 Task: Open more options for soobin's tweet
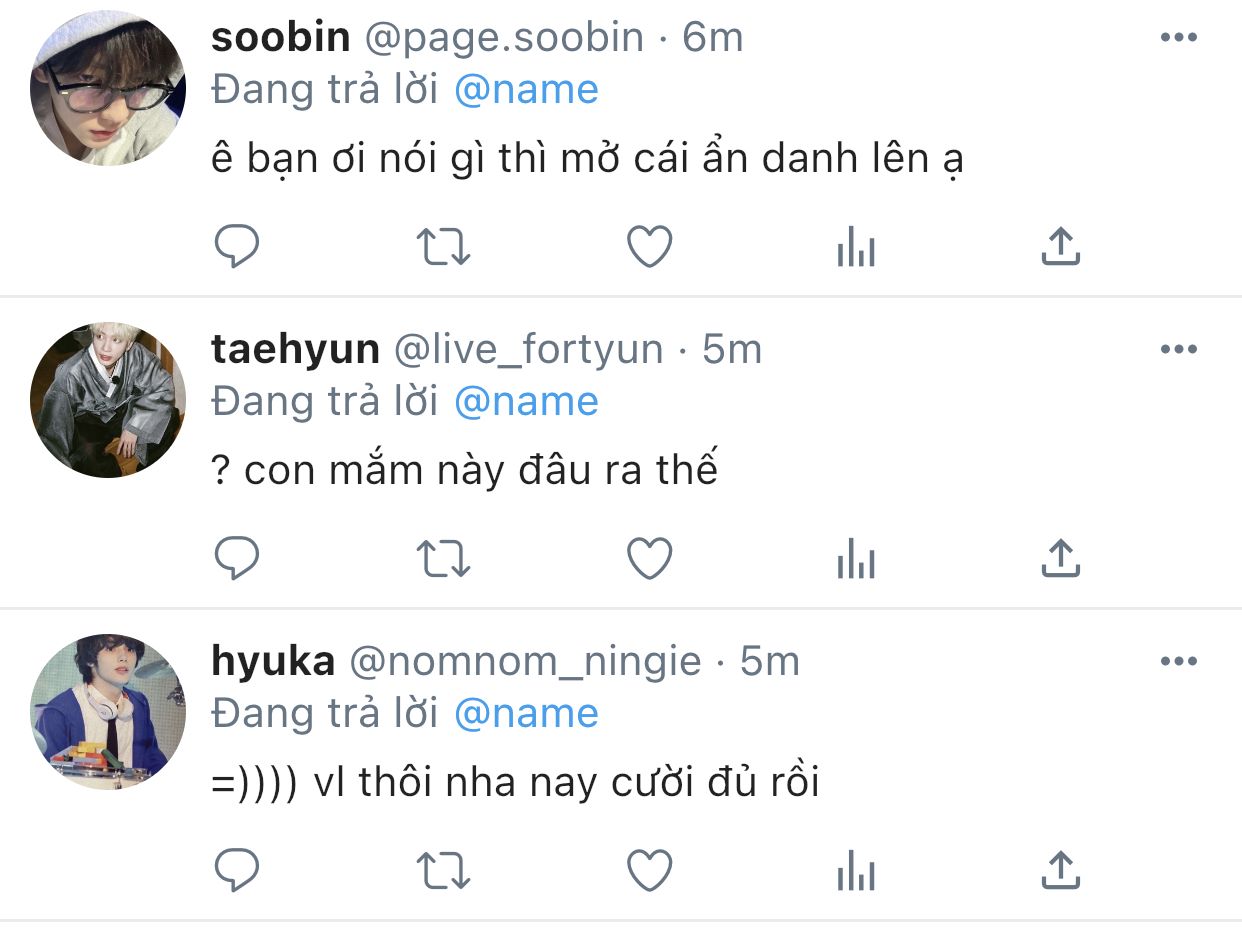pyautogui.click(x=1178, y=38)
